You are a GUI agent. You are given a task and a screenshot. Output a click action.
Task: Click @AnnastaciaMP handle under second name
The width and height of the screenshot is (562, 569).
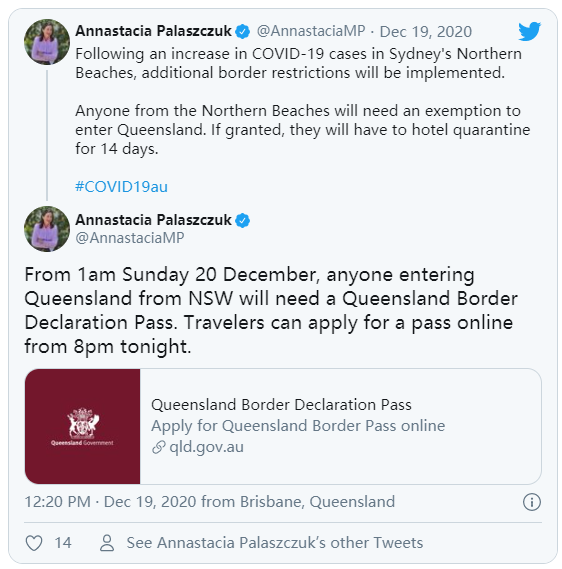[x=130, y=238]
